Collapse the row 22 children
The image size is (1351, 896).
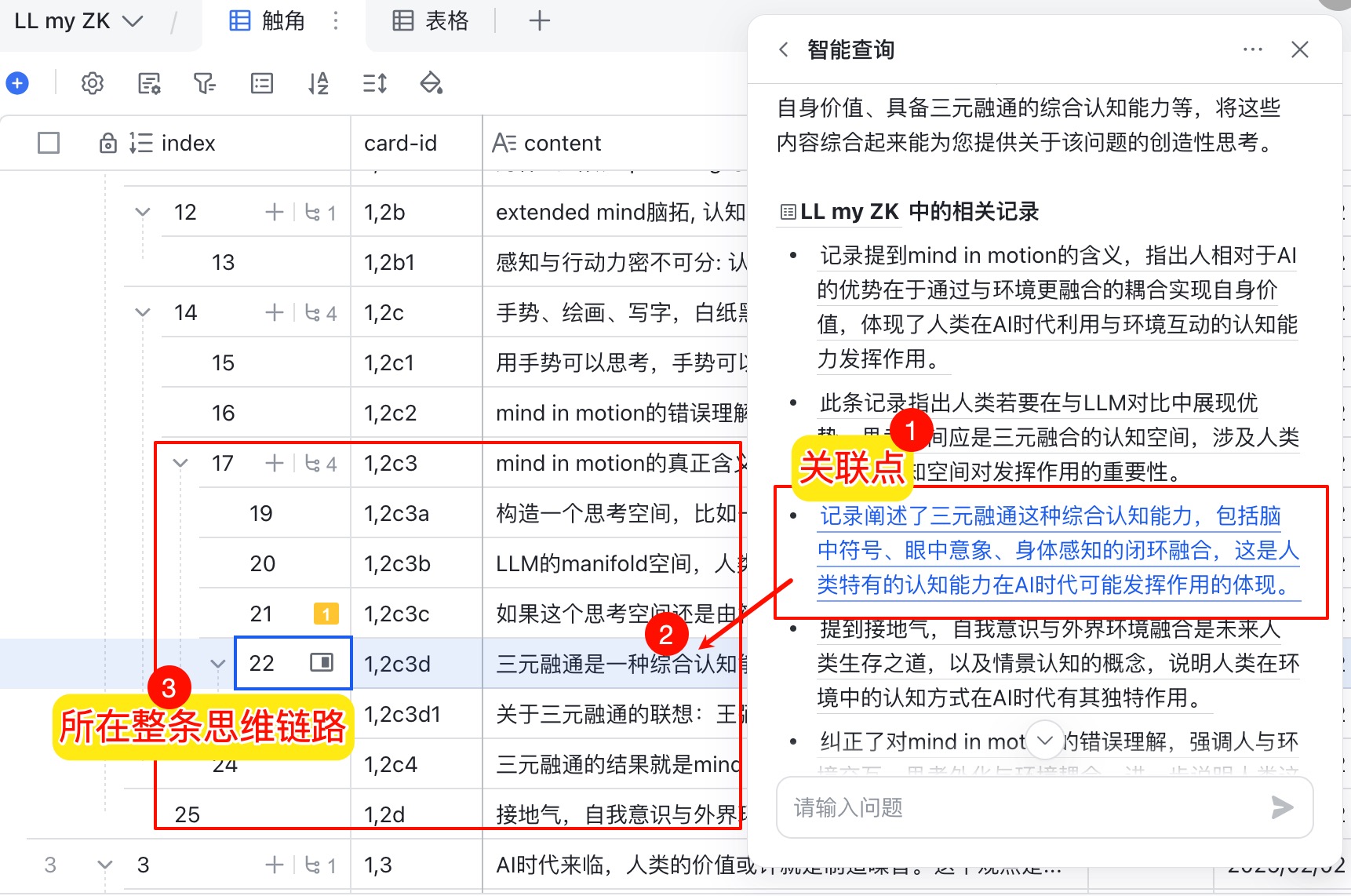[218, 664]
